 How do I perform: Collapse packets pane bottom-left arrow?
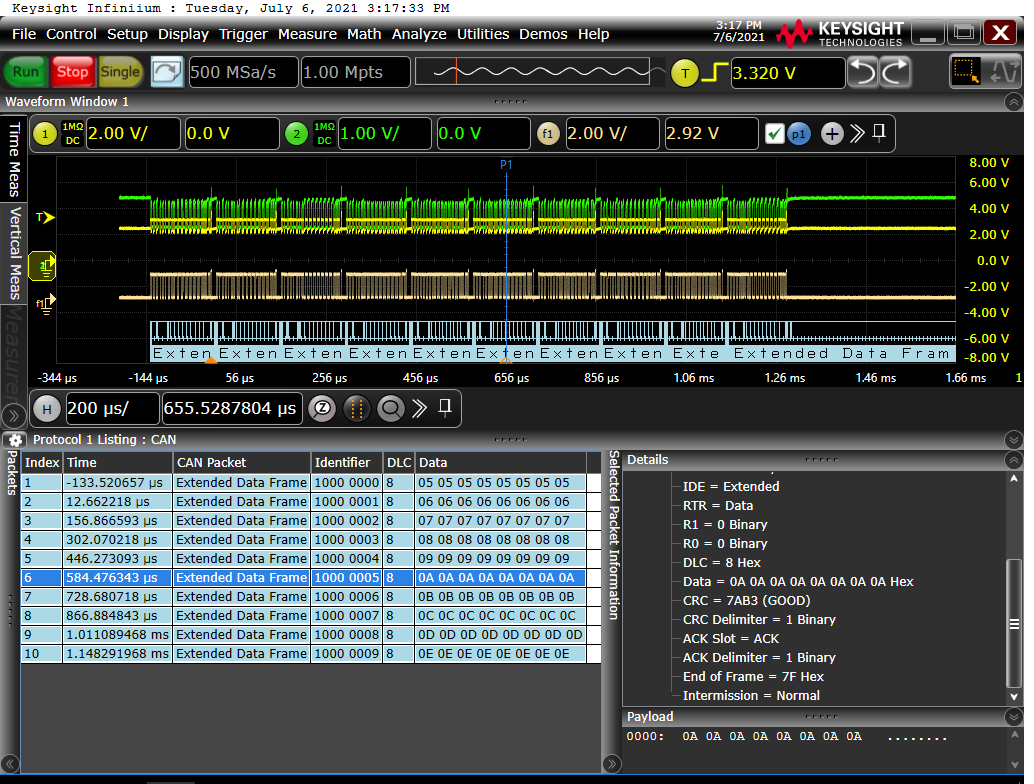[10, 764]
